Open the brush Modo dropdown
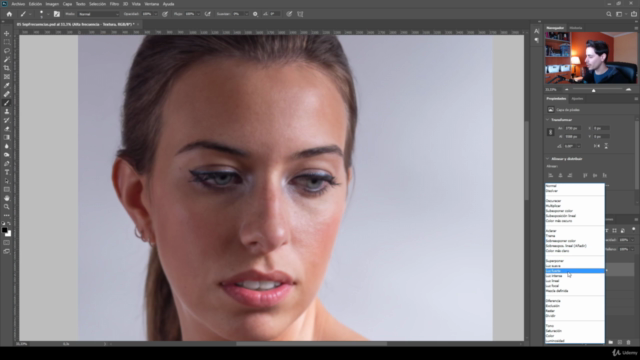640x360 pixels. pyautogui.click(x=98, y=14)
